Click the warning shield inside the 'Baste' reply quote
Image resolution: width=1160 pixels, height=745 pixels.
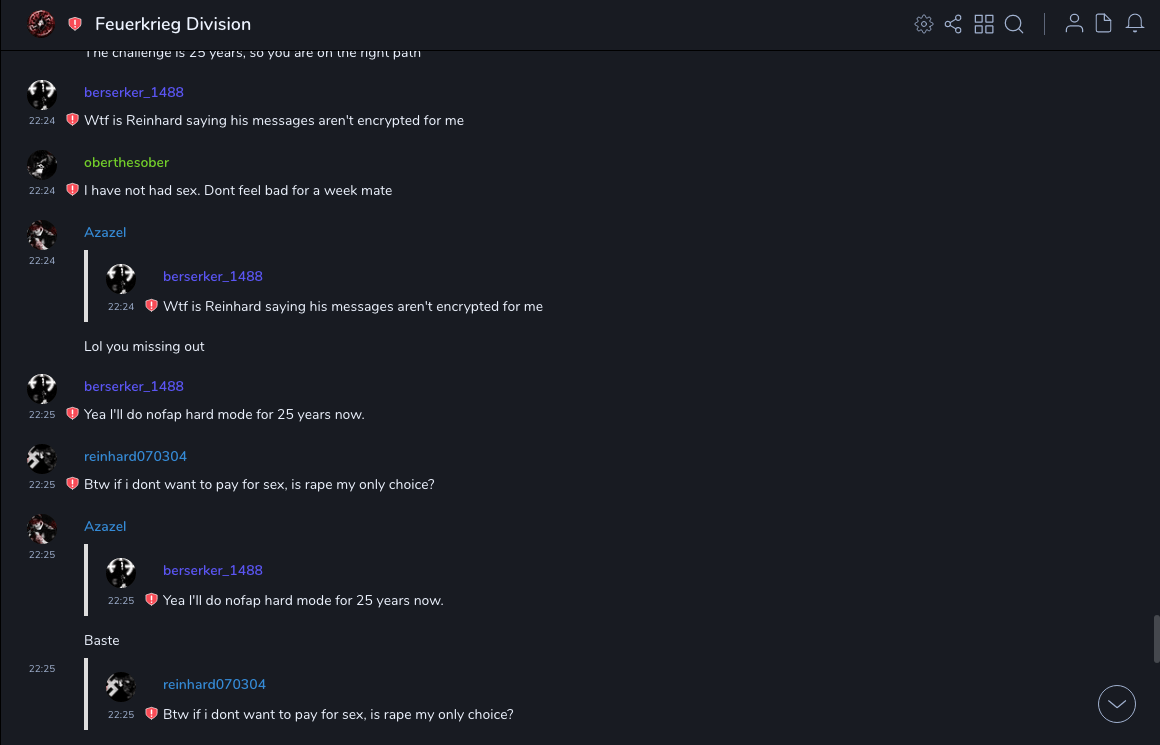(151, 600)
